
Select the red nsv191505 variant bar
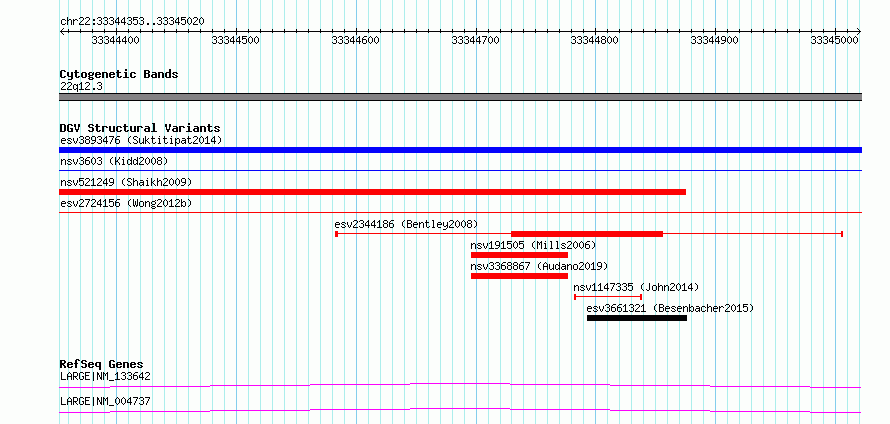tap(519, 255)
